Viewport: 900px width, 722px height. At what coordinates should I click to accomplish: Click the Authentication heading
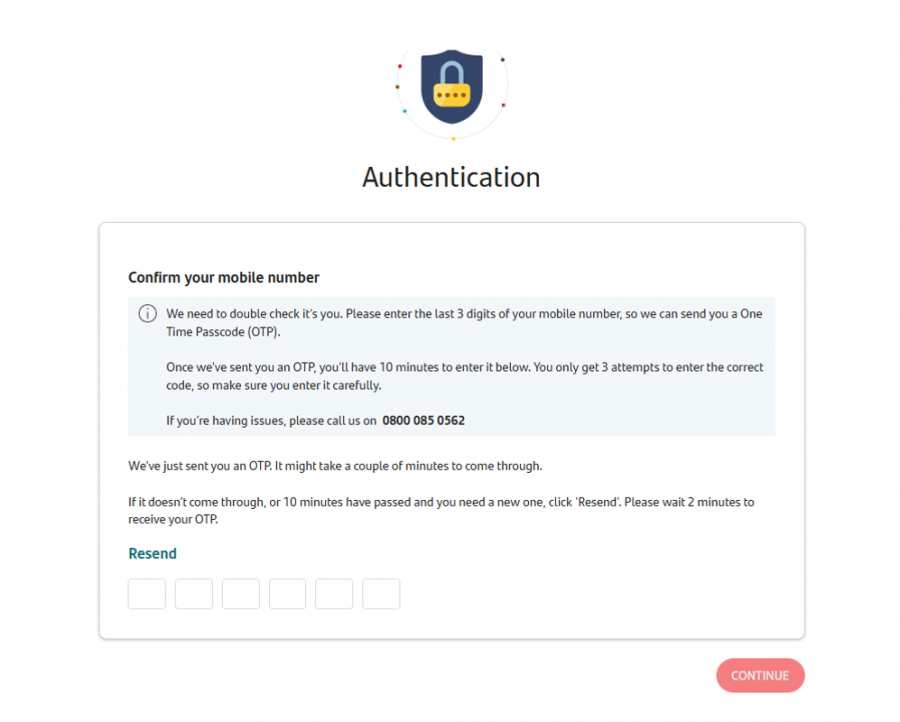451,177
